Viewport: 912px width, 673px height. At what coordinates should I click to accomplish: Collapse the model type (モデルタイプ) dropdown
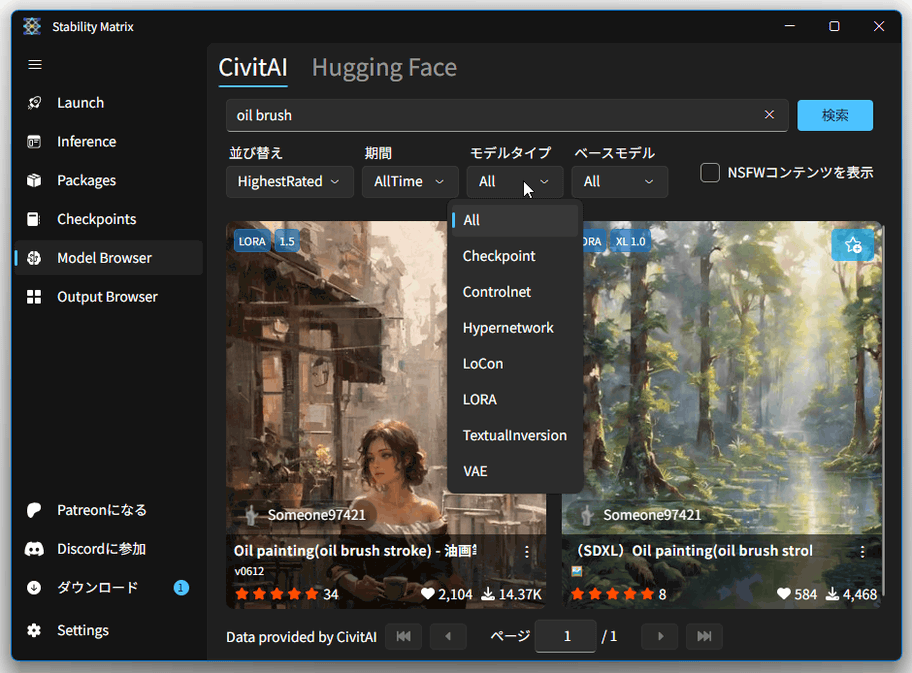coord(515,182)
